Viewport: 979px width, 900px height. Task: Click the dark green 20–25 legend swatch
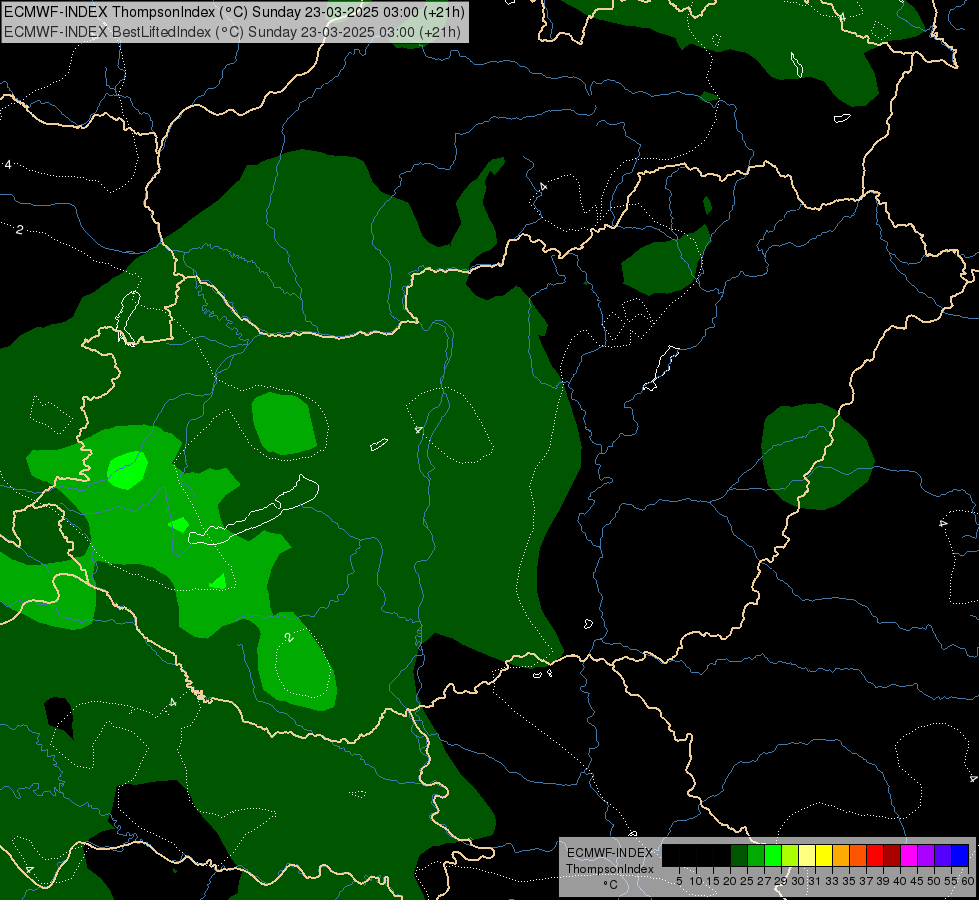point(739,855)
